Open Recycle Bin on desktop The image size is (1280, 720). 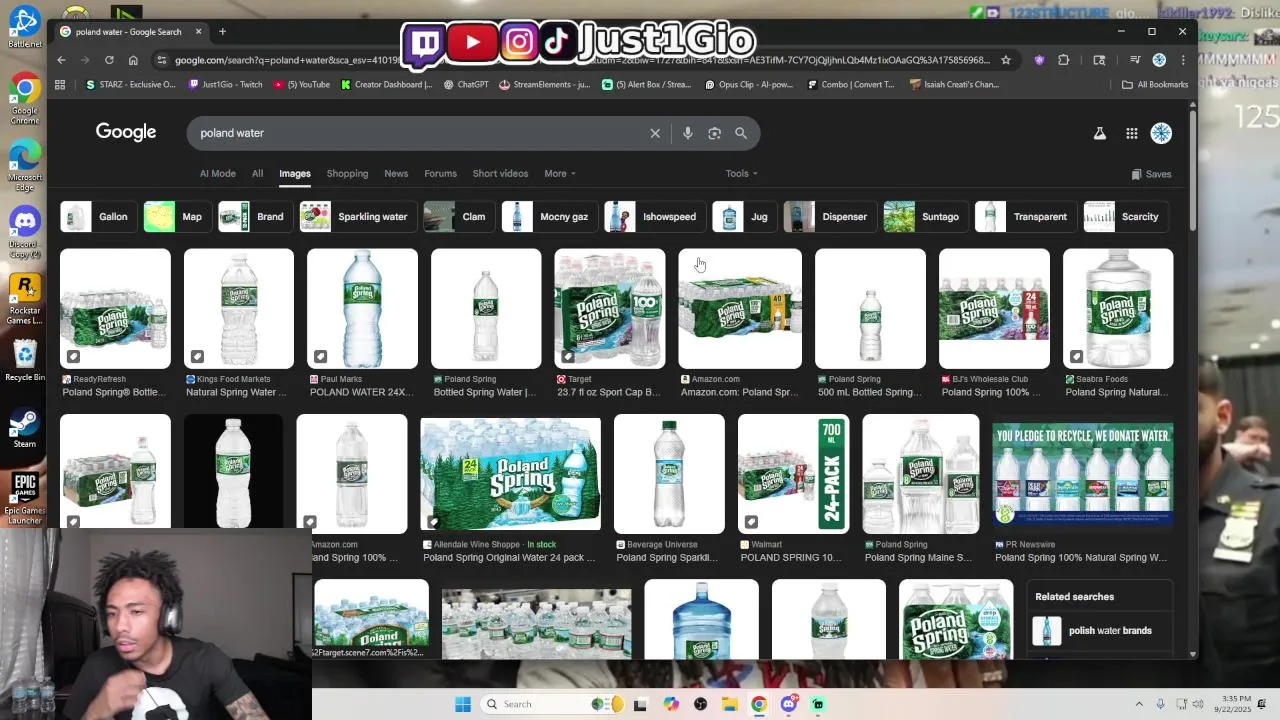(25, 360)
